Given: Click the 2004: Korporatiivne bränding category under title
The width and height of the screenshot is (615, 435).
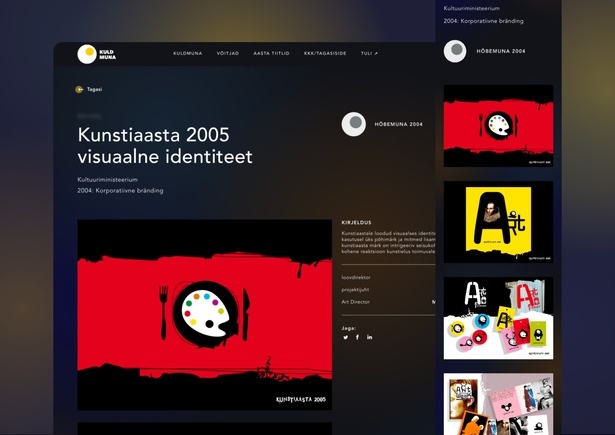Looking at the screenshot, I should click(120, 190).
